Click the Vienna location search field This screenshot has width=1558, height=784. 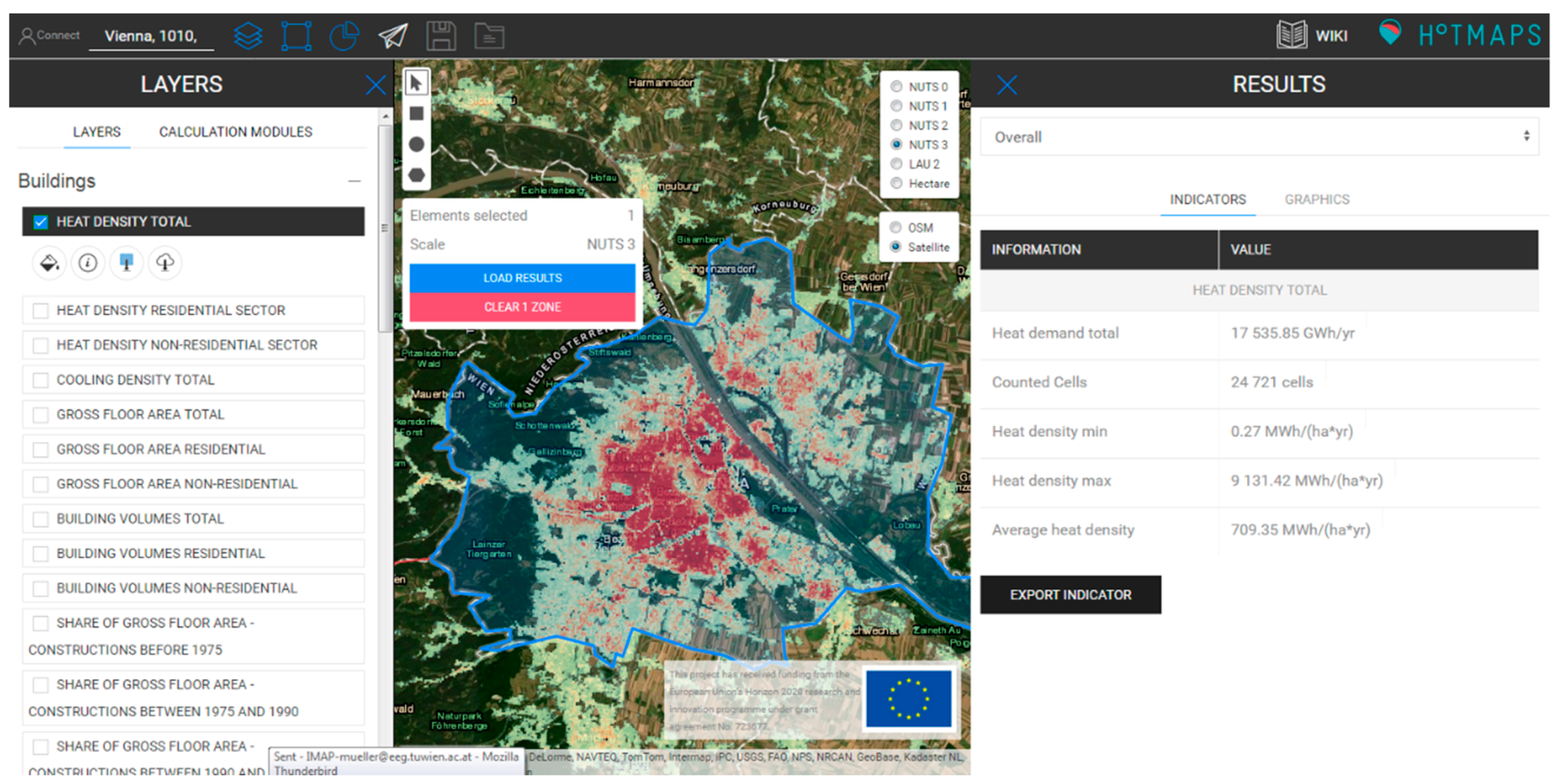coord(151,36)
